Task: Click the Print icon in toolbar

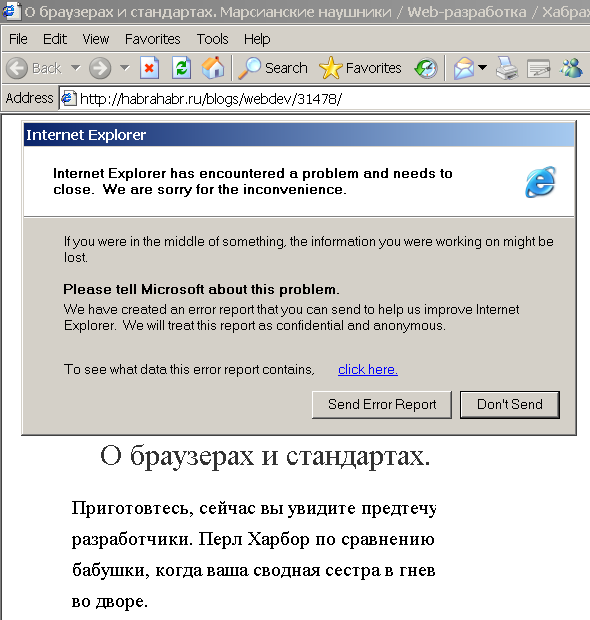Action: click(507, 68)
